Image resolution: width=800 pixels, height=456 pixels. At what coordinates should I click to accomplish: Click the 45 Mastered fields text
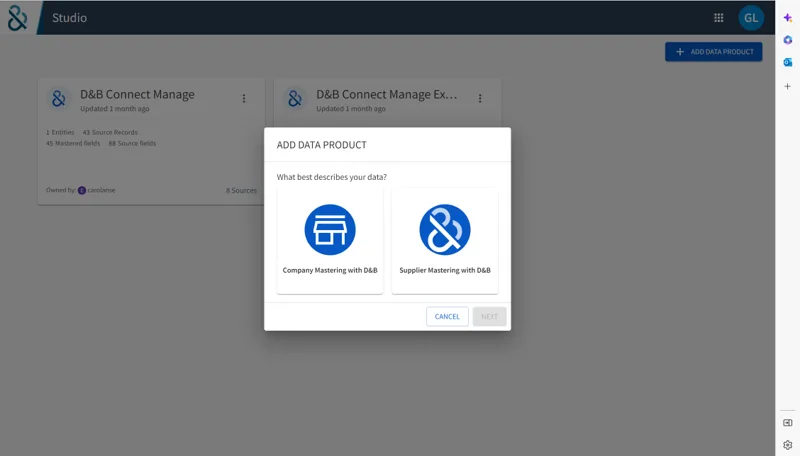pyautogui.click(x=73, y=143)
